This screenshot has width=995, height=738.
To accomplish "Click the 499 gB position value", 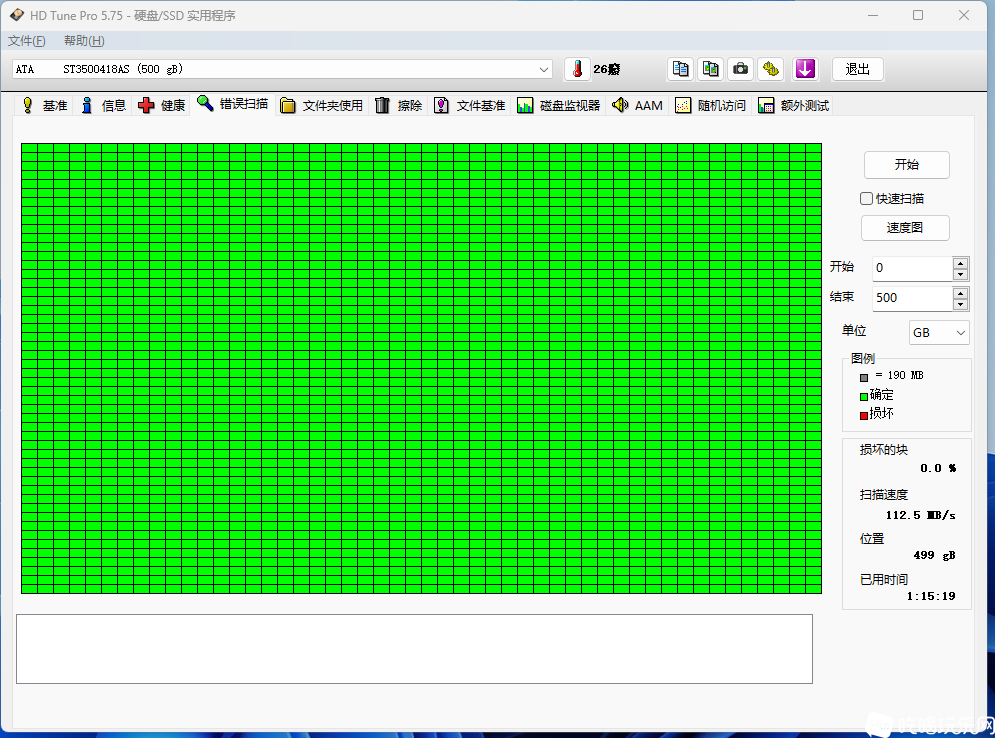I will pos(934,555).
